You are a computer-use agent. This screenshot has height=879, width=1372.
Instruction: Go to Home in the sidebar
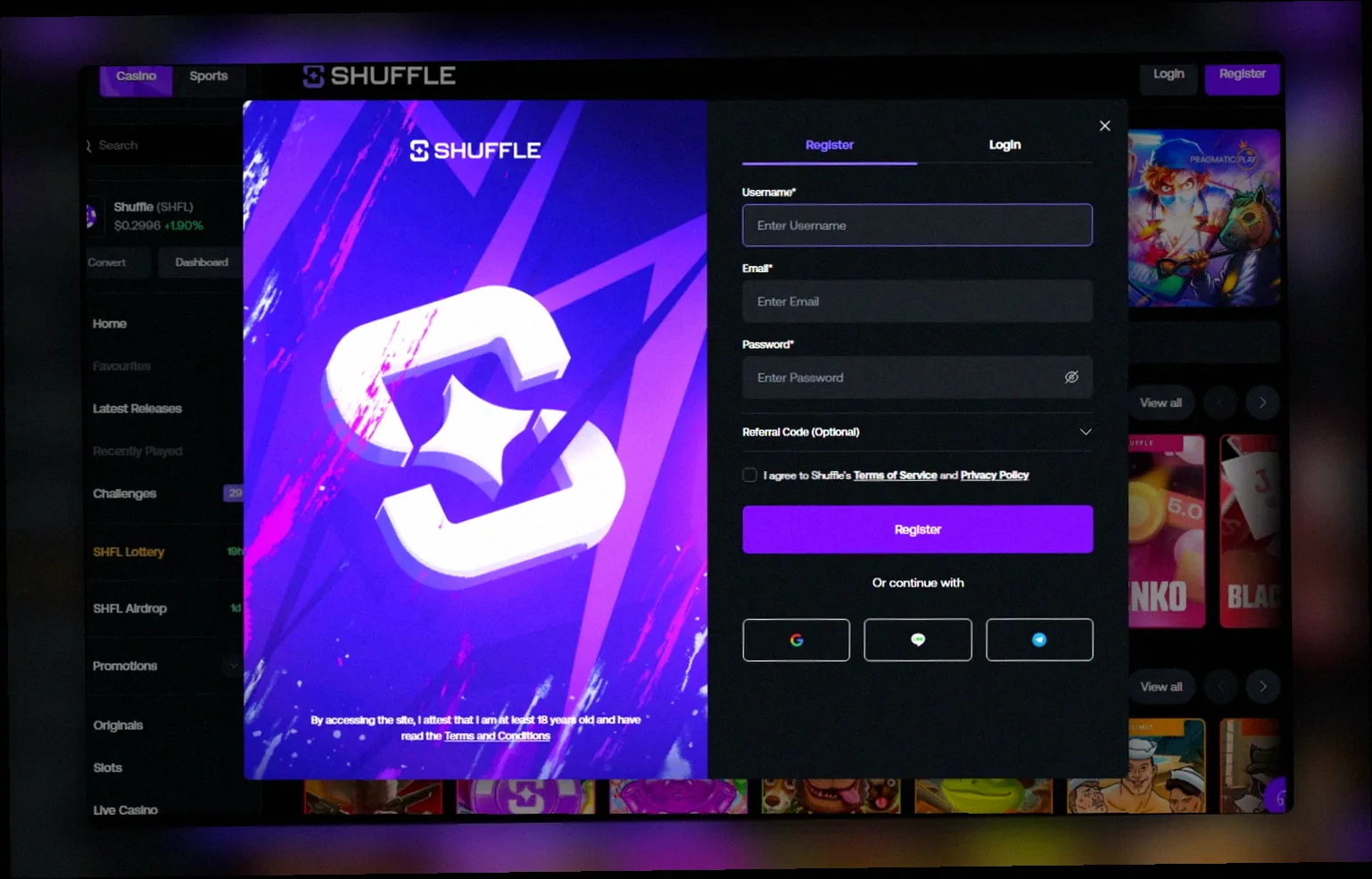(110, 324)
